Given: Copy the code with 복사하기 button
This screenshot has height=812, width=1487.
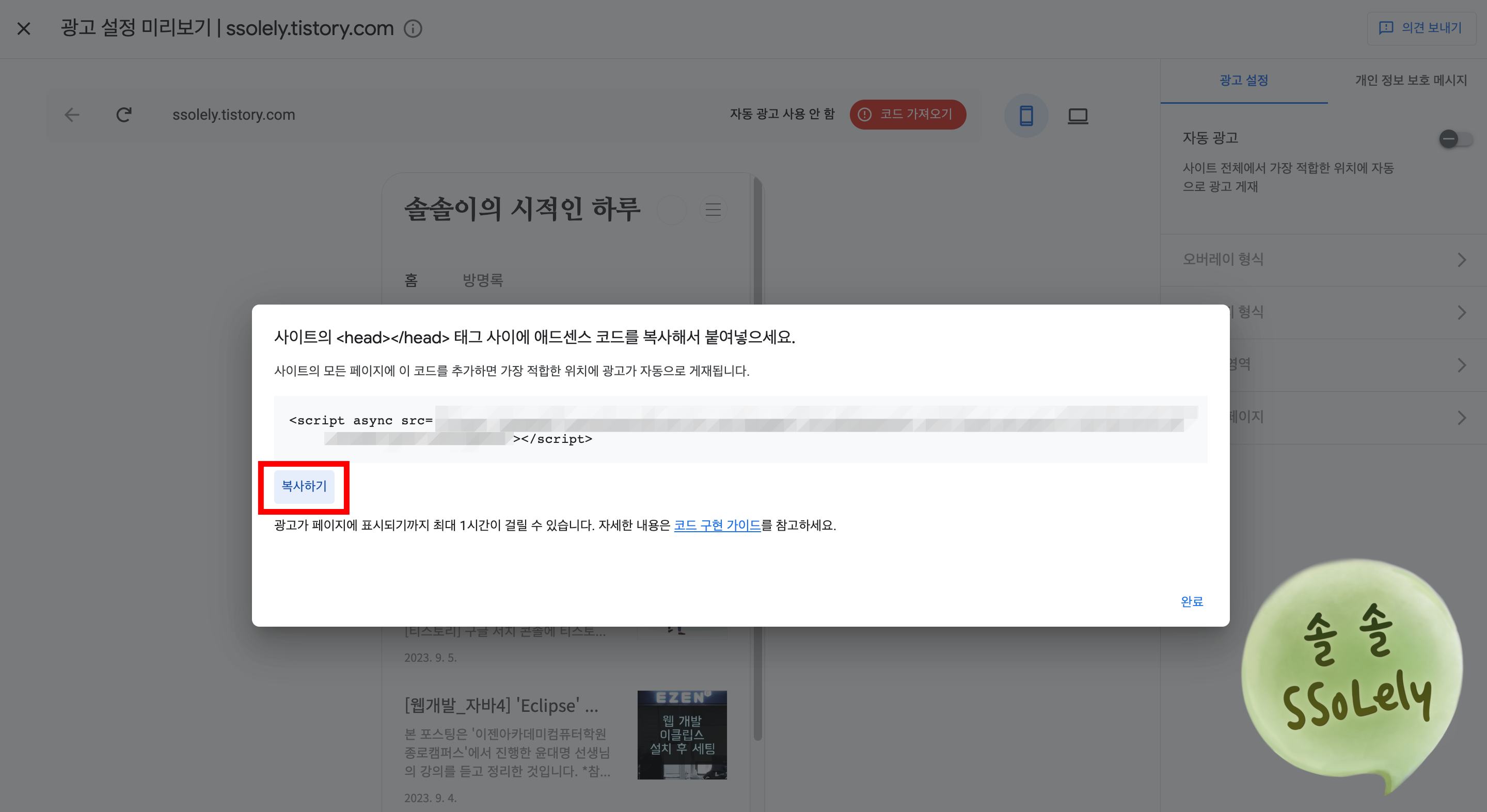Looking at the screenshot, I should pyautogui.click(x=304, y=486).
